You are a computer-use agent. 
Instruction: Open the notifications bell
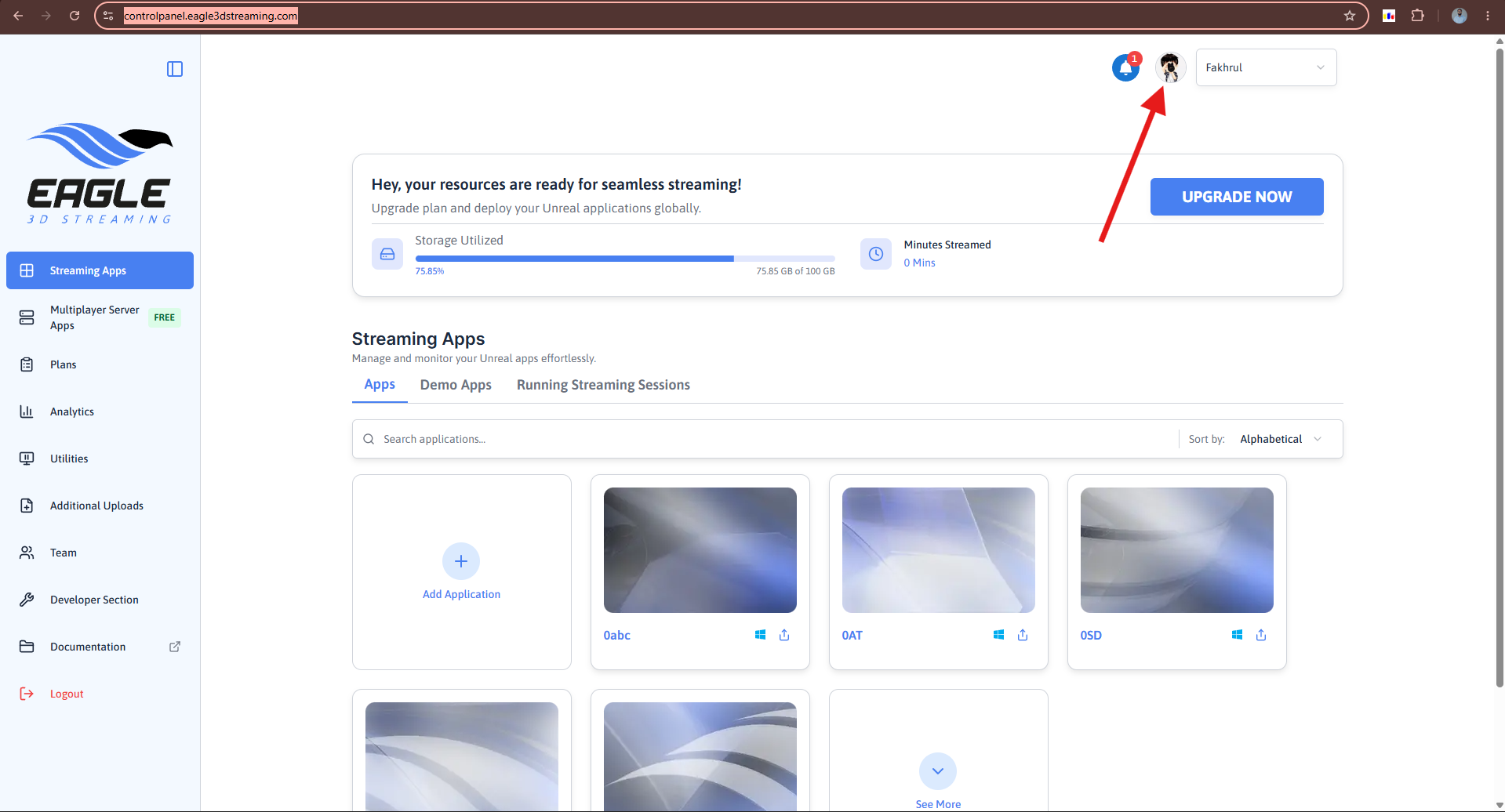point(1125,68)
